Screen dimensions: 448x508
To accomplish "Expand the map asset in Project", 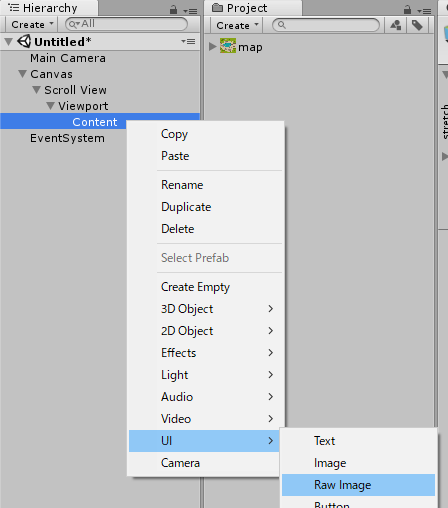I will click(x=212, y=46).
